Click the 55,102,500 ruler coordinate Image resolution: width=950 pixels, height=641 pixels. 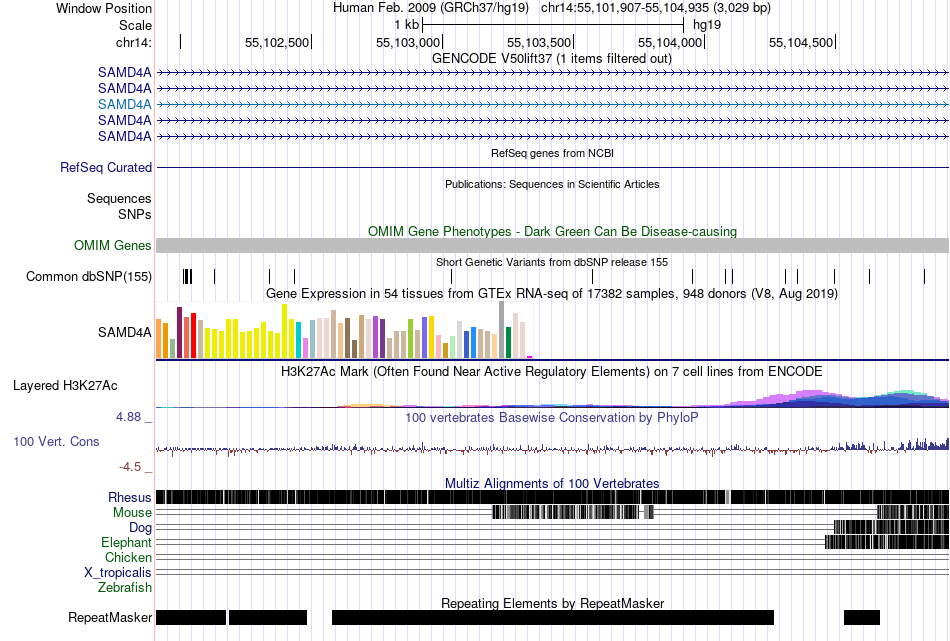[x=277, y=42]
